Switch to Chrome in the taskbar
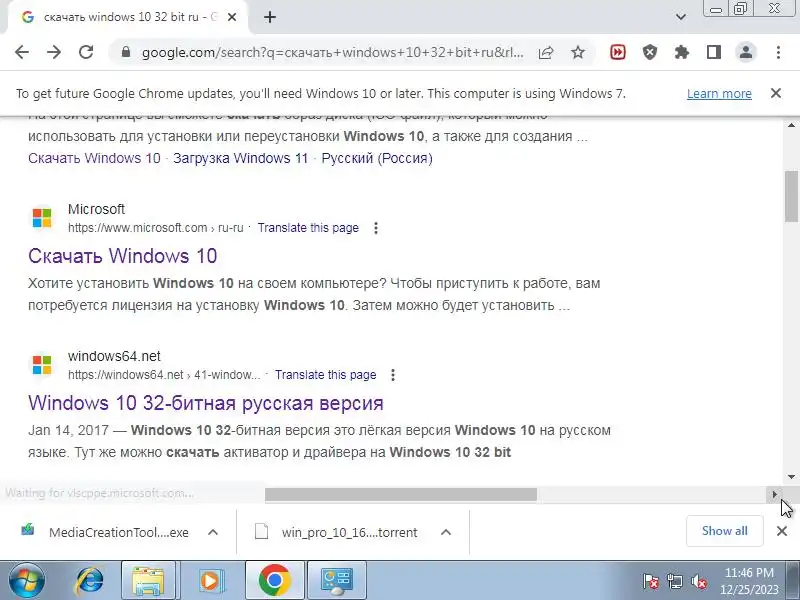The image size is (800, 600). pyautogui.click(x=274, y=580)
